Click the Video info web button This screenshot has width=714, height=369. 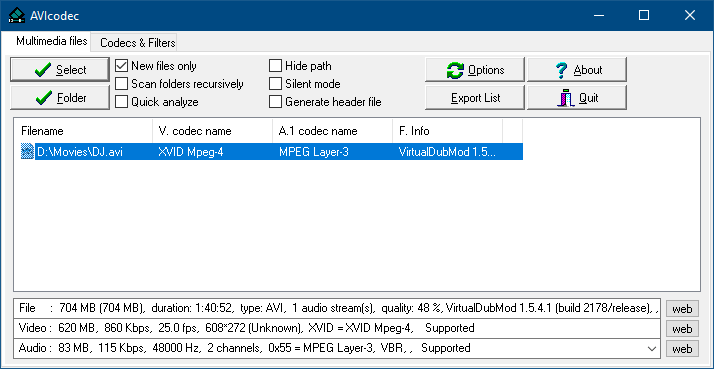pyautogui.click(x=682, y=328)
